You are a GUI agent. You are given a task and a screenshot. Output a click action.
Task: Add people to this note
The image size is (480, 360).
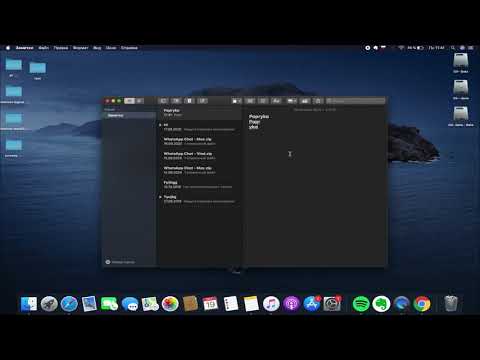(x=305, y=101)
